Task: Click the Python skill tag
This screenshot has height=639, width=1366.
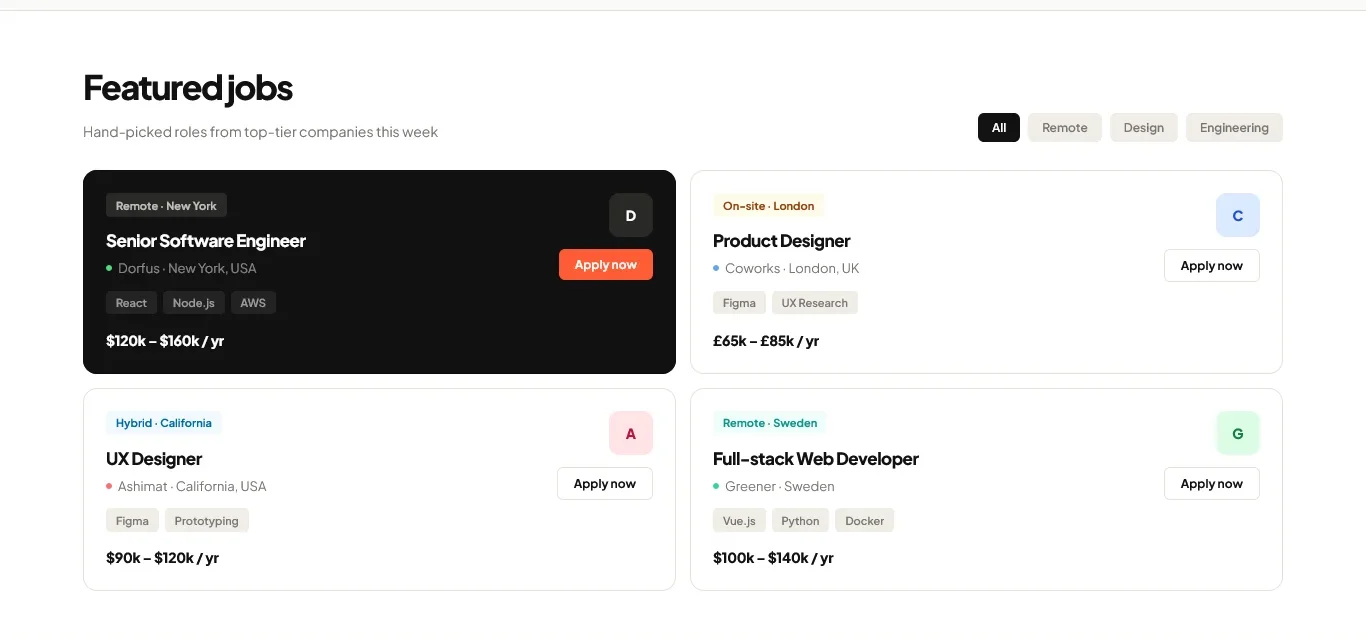Action: [800, 521]
